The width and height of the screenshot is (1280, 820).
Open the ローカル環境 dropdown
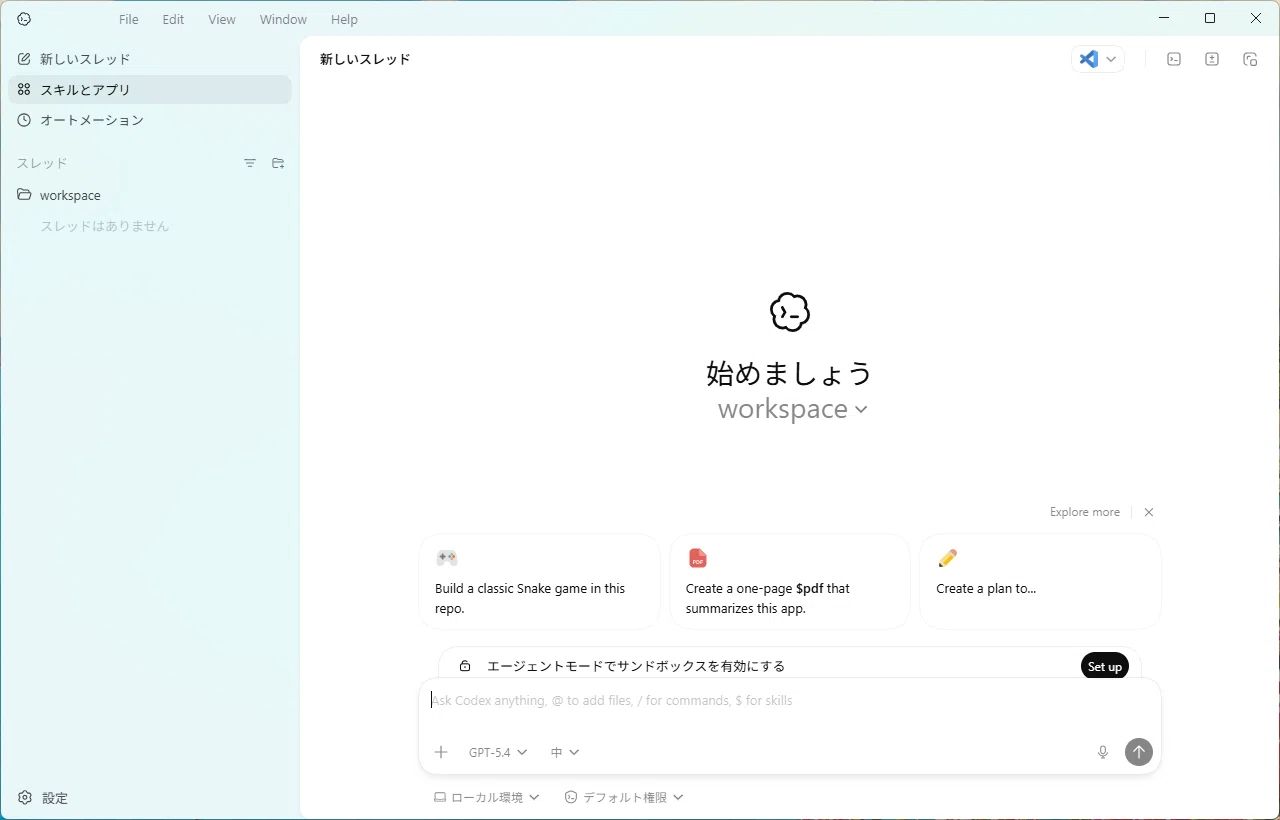click(x=487, y=797)
